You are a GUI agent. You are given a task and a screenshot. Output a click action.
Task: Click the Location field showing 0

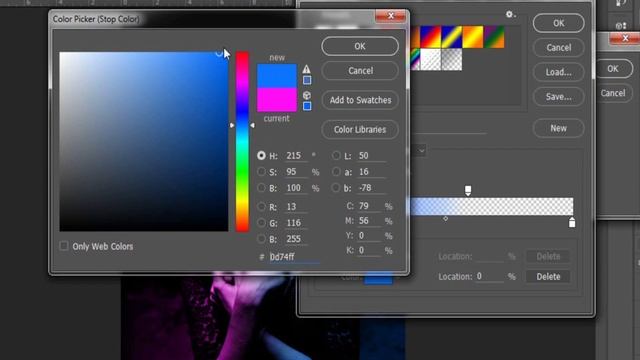coord(489,276)
